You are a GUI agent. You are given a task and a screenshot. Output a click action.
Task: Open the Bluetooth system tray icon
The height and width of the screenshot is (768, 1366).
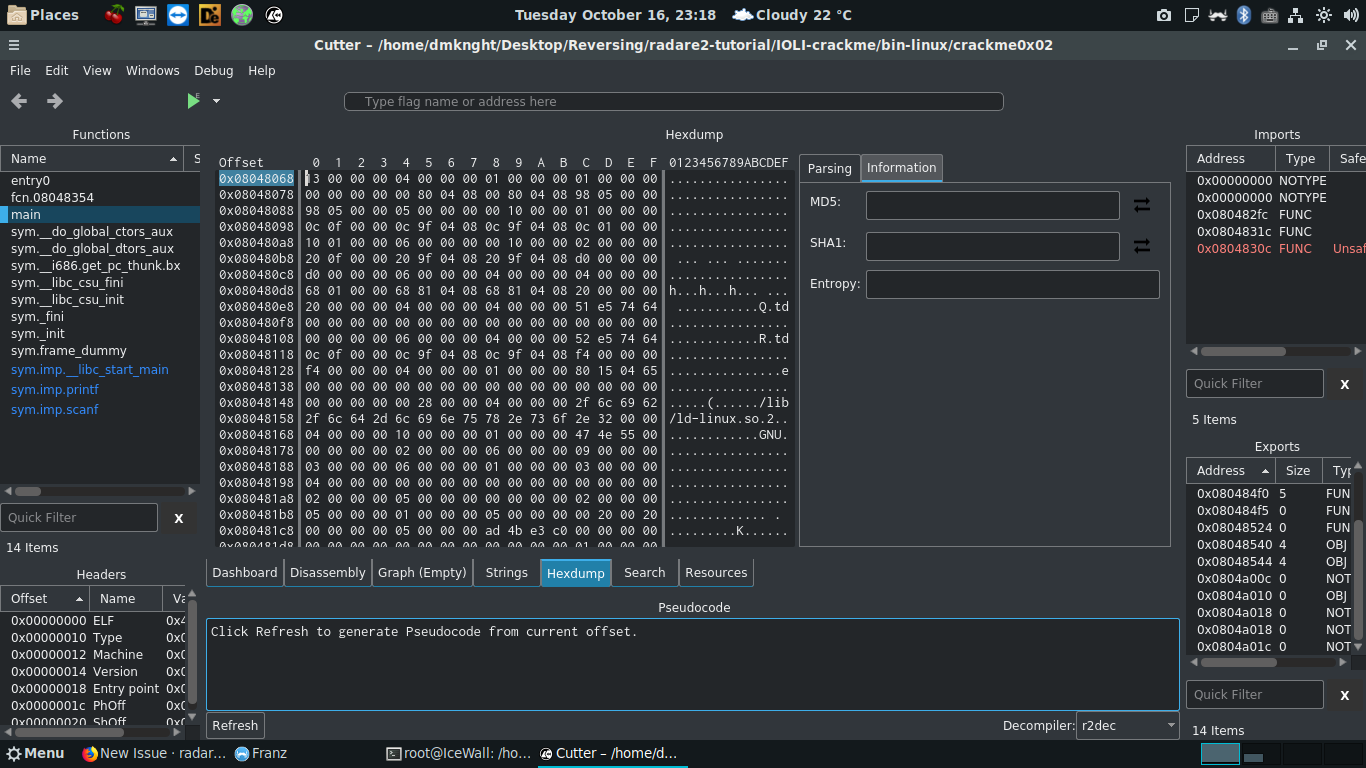pyautogui.click(x=1243, y=15)
